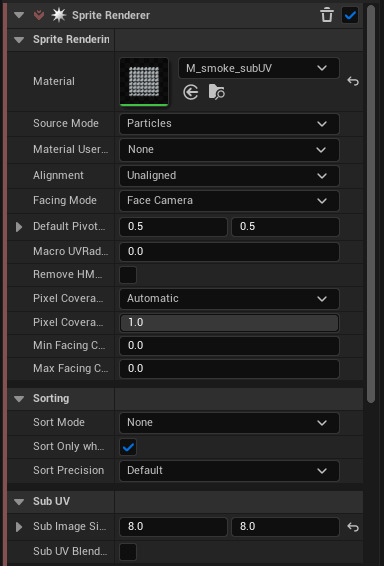Open the M_smoke_subUV material dropdown
This screenshot has height=566, width=384.
tap(259, 68)
